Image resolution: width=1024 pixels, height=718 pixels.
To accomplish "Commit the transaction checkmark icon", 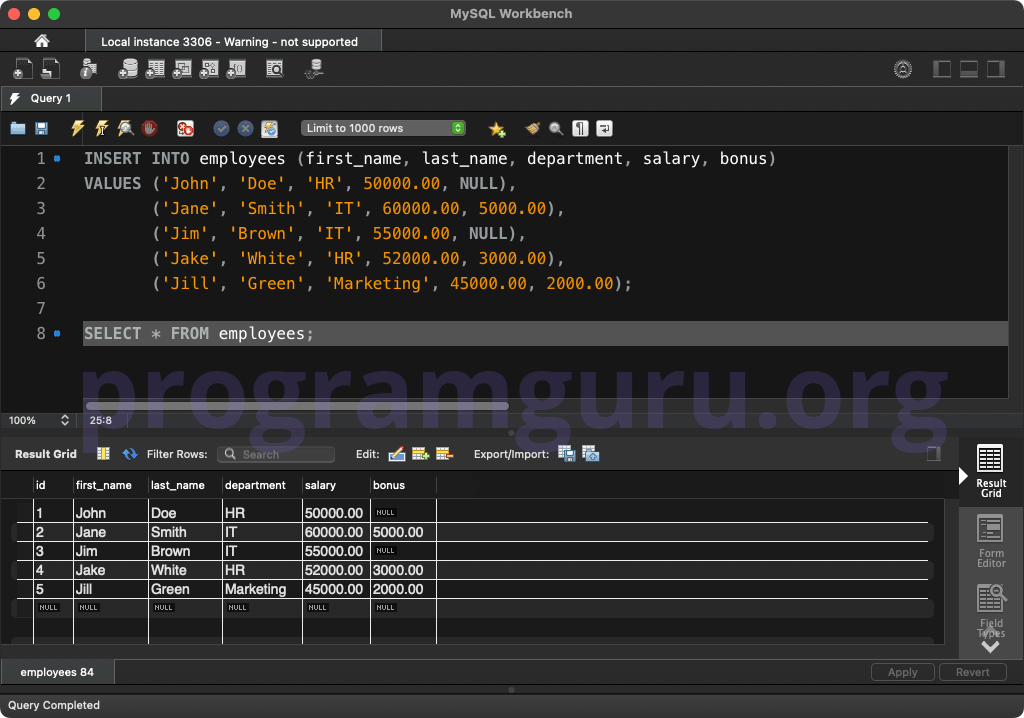I will coord(221,128).
